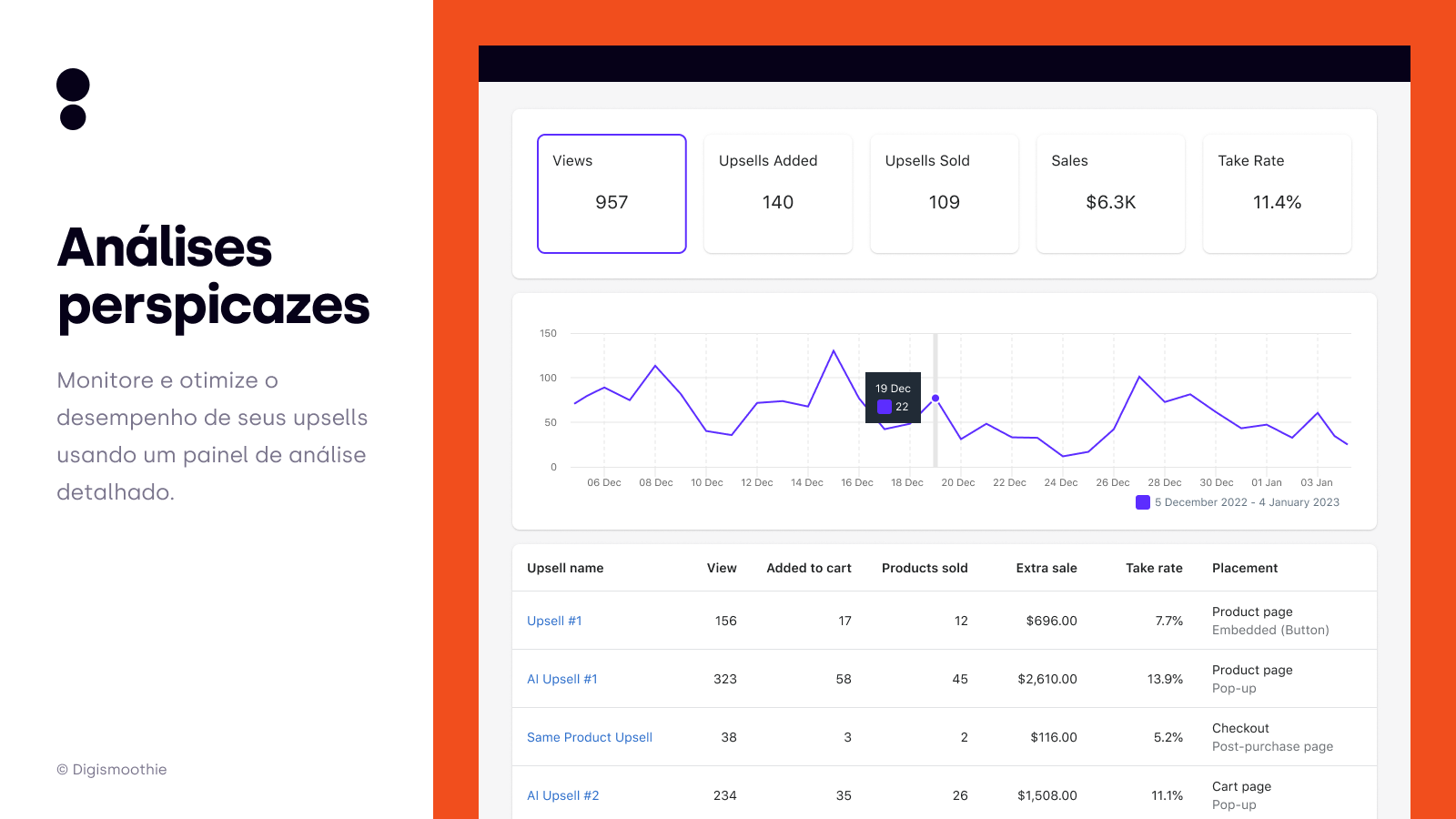Select the Upsells Sold metric card
Viewport: 1456px width, 819px height.
[x=945, y=194]
